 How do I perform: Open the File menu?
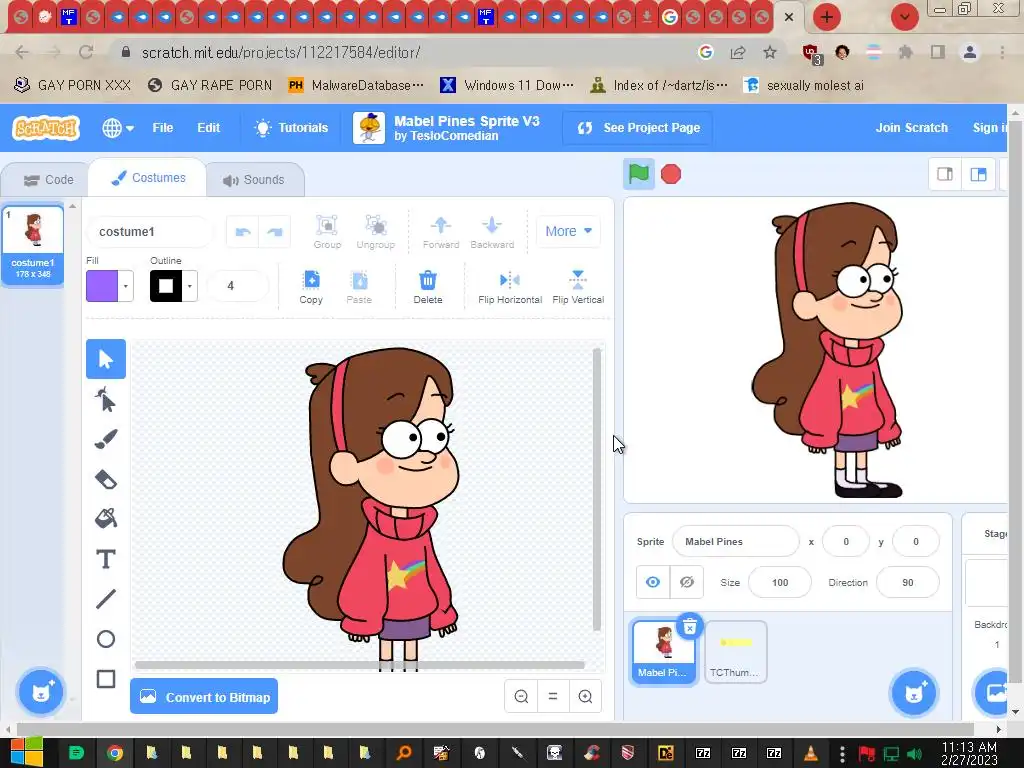[163, 128]
